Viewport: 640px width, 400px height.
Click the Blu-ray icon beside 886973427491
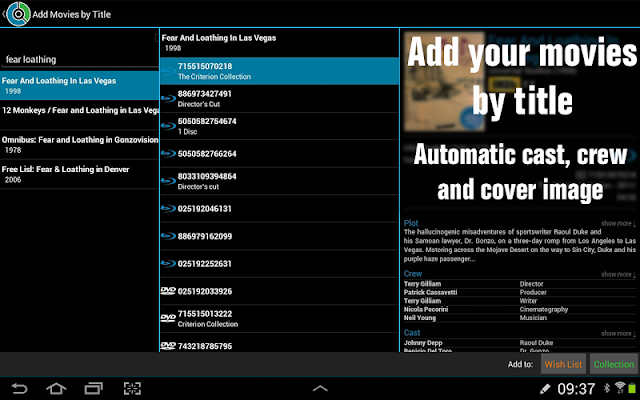tap(168, 98)
